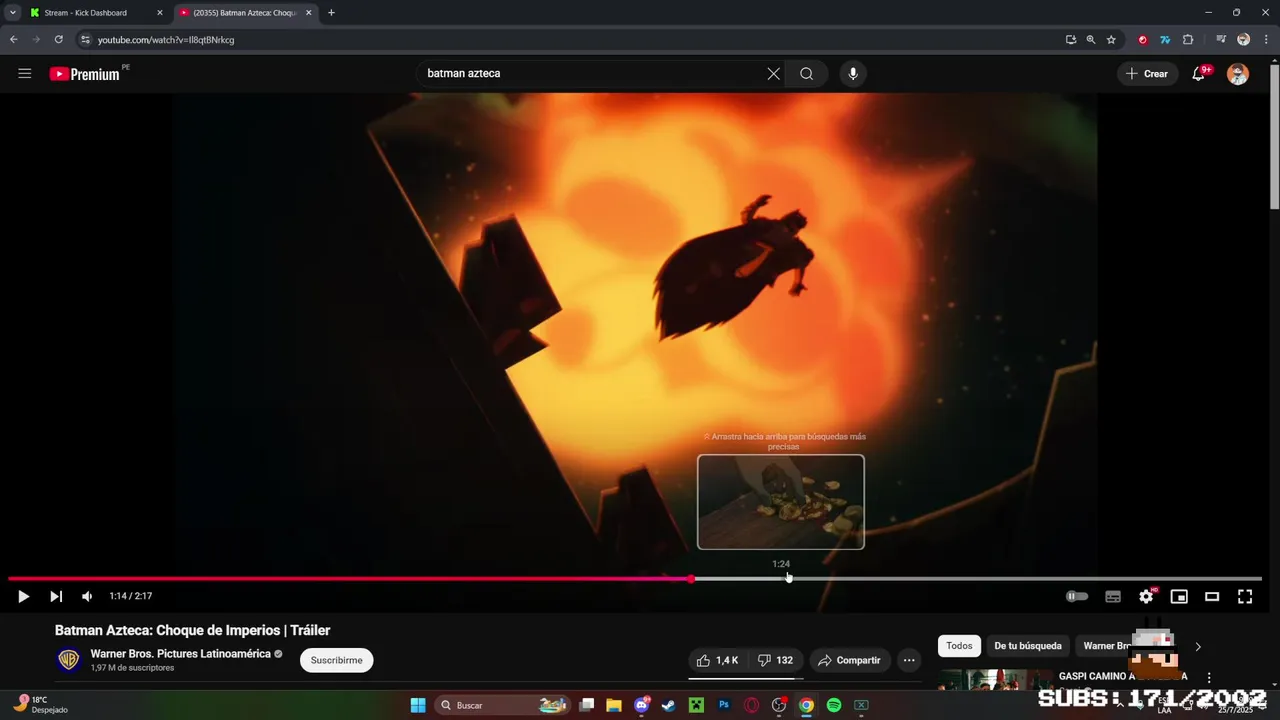
Task: Close the Batman Azteca tab
Action: (308, 13)
